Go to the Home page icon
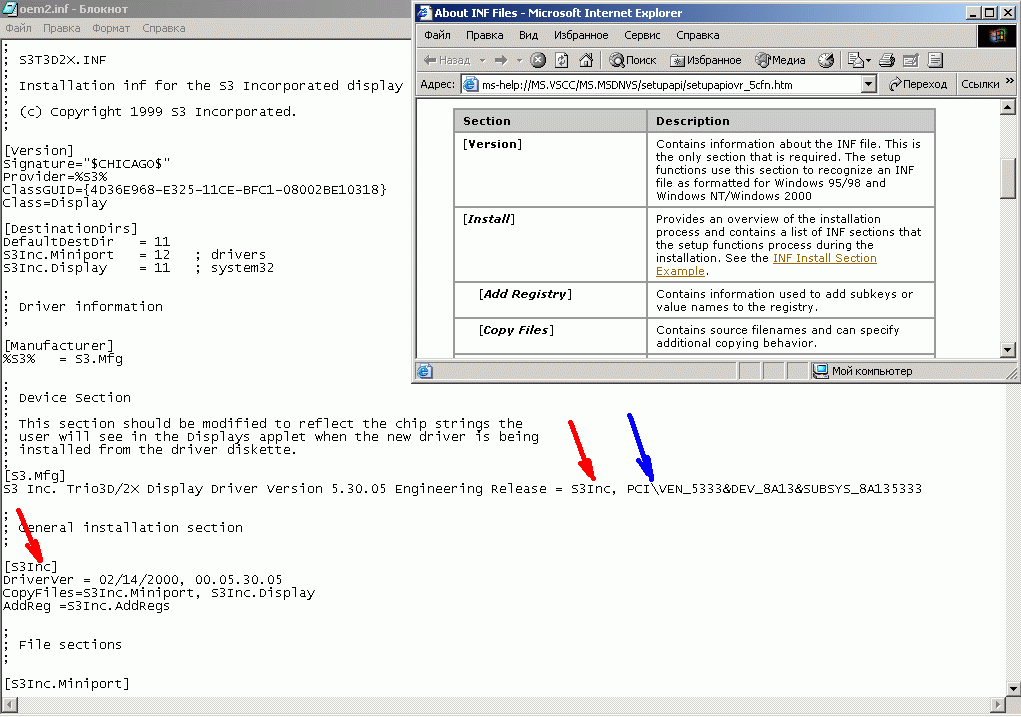The width and height of the screenshot is (1021, 717). 586,61
